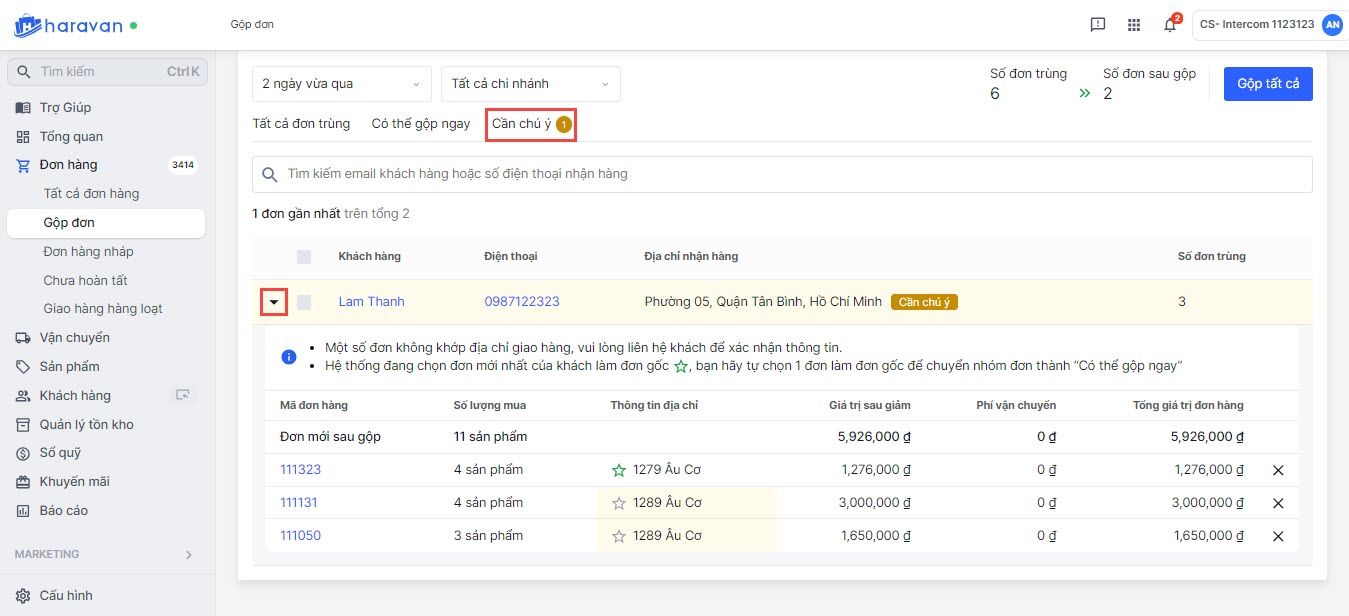Click the sidebar 'Tìm kiếm' search box
This screenshot has height=616, width=1349.
coord(107,72)
